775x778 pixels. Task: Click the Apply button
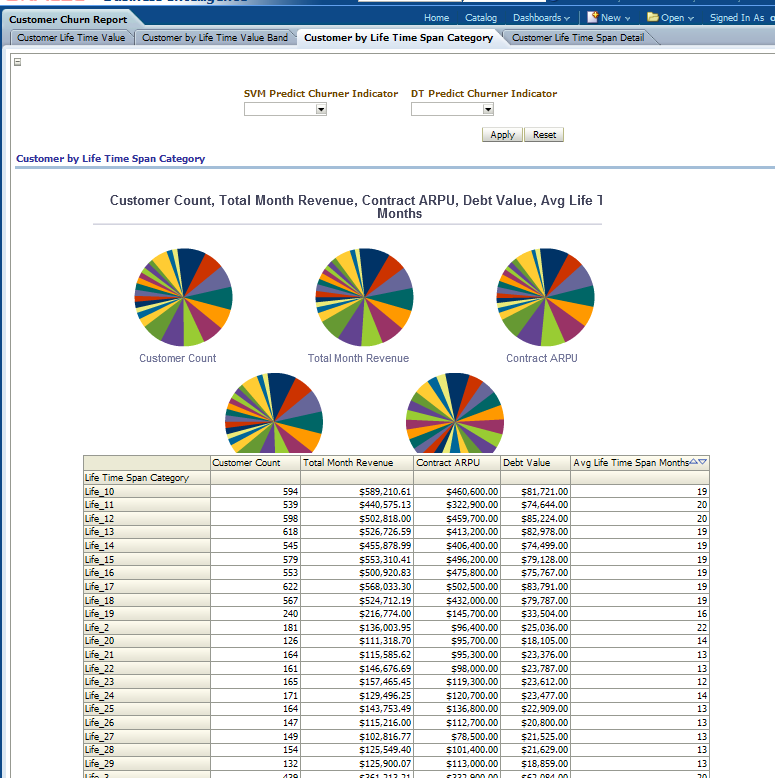pyautogui.click(x=502, y=134)
